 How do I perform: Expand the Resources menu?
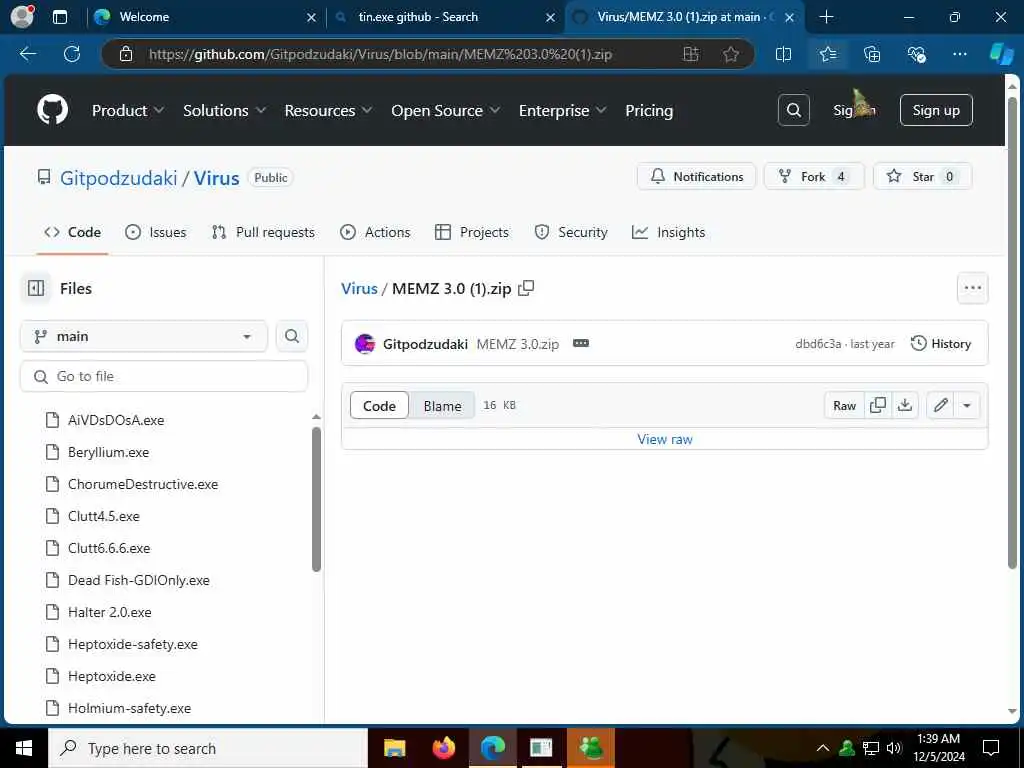[x=328, y=110]
